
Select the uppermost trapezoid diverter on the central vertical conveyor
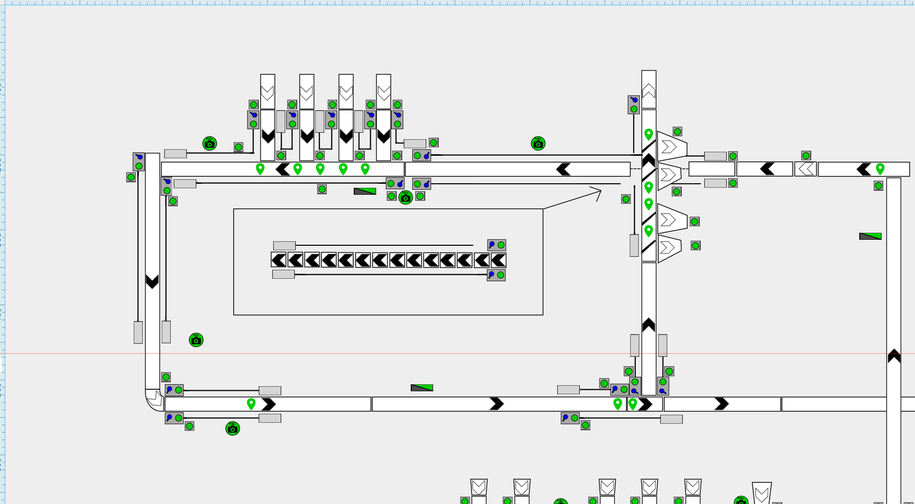pyautogui.click(x=670, y=148)
